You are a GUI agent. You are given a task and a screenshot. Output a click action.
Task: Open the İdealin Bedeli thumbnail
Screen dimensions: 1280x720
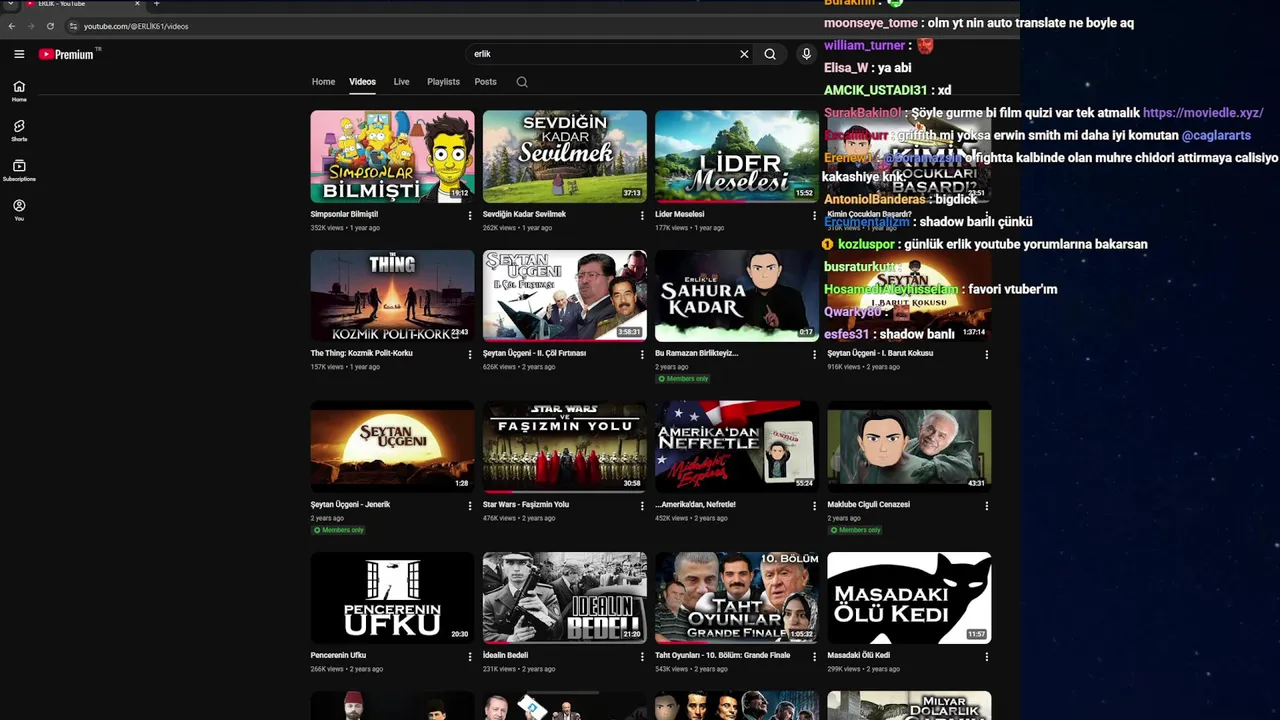[x=565, y=598]
